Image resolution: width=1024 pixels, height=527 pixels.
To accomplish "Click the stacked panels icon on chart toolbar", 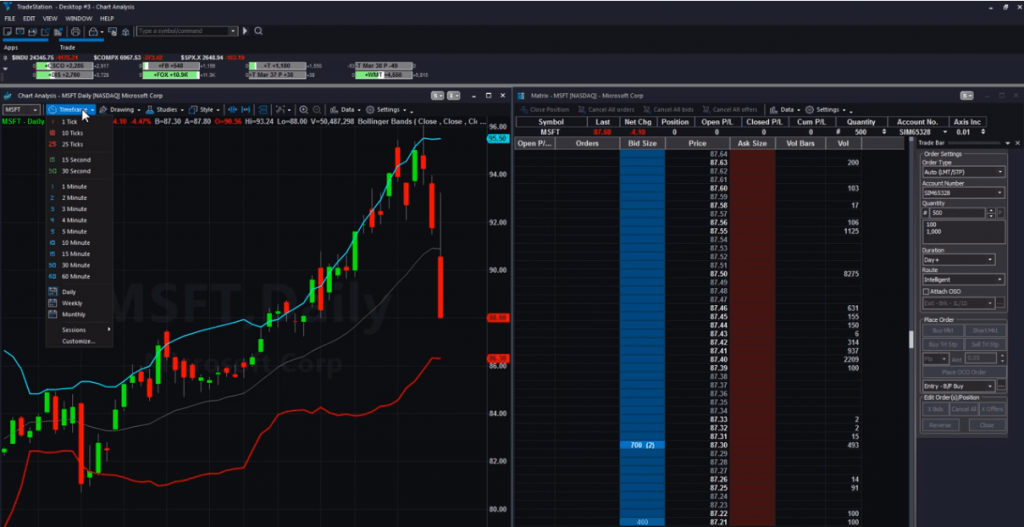I will click(x=263, y=110).
